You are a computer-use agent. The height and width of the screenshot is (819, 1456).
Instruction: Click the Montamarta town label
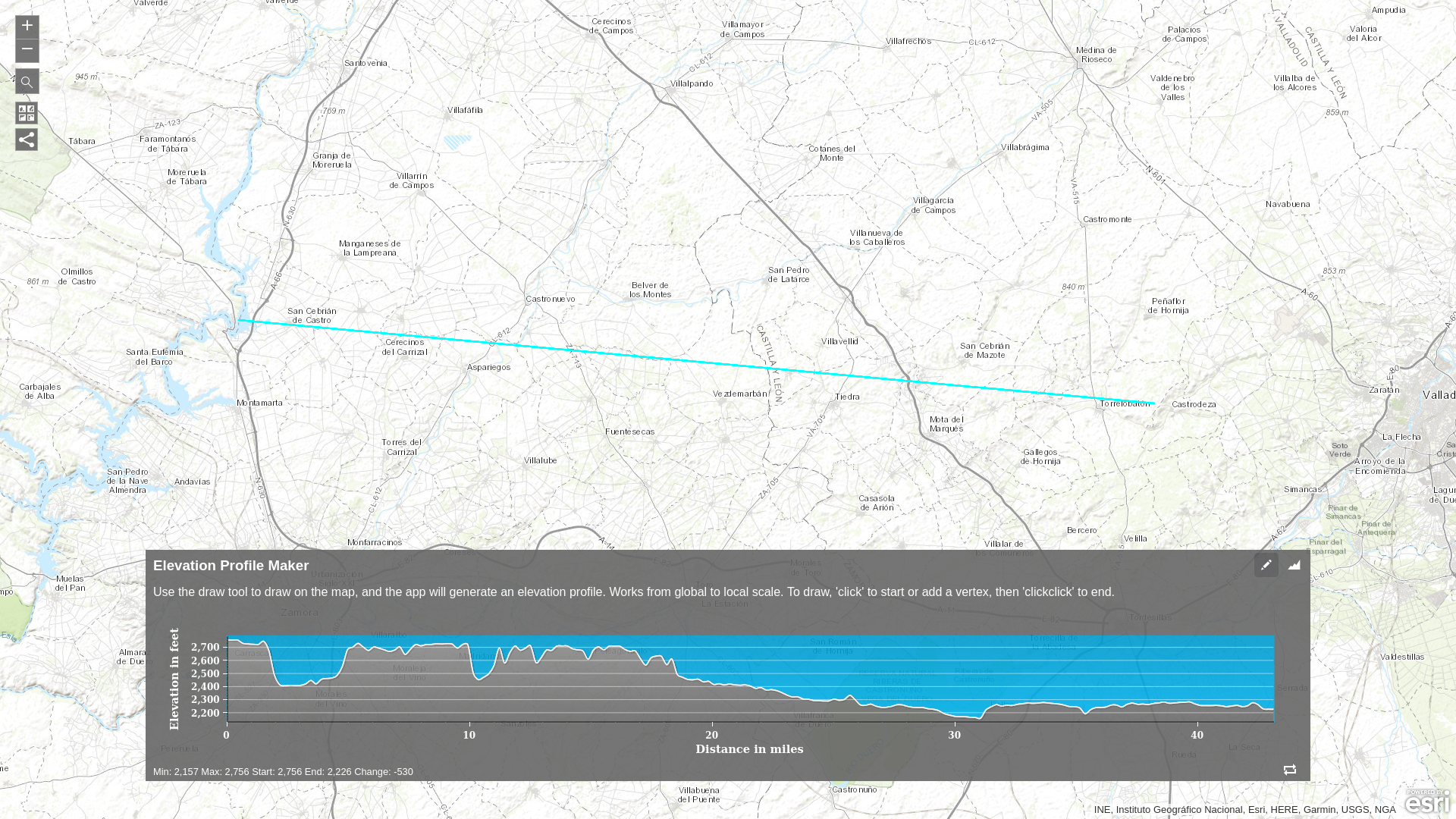click(x=259, y=403)
